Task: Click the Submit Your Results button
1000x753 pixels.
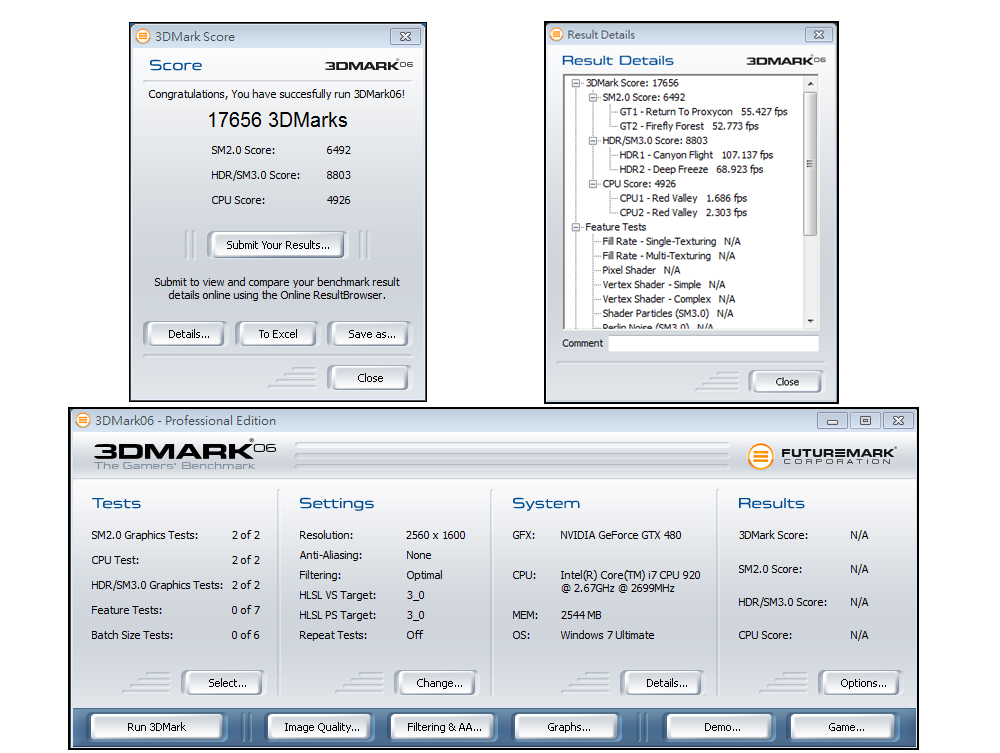Action: pyautogui.click(x=277, y=245)
